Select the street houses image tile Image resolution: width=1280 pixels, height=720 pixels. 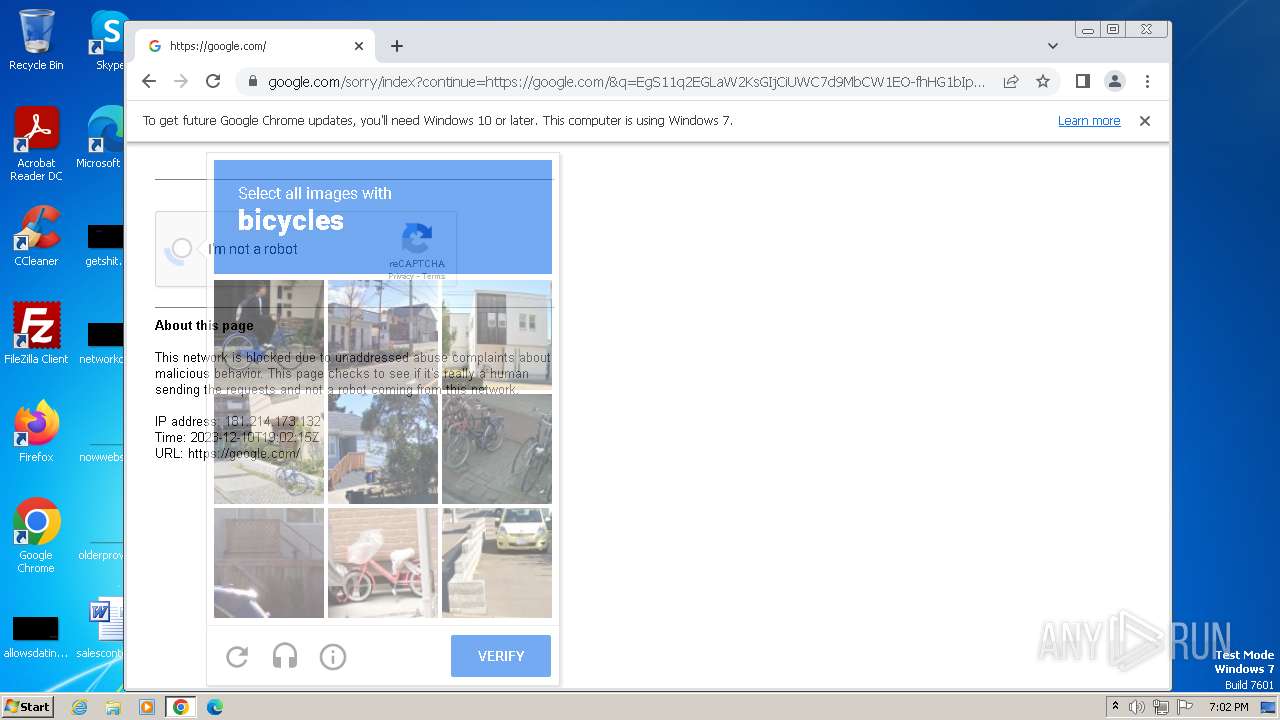pos(383,335)
